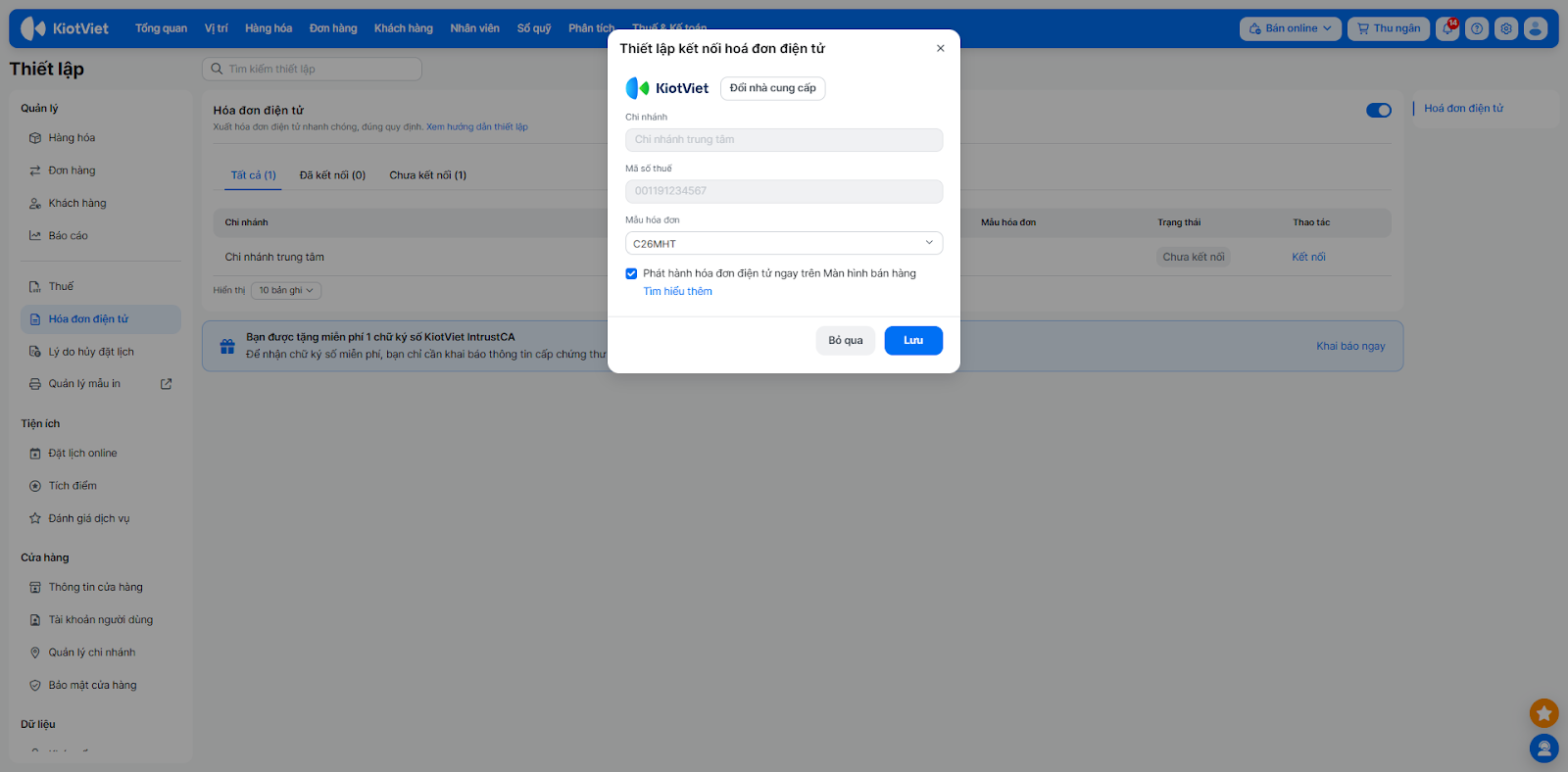Click the Khách hàng sidebar icon
The width and height of the screenshot is (1568, 772).
coord(35,204)
